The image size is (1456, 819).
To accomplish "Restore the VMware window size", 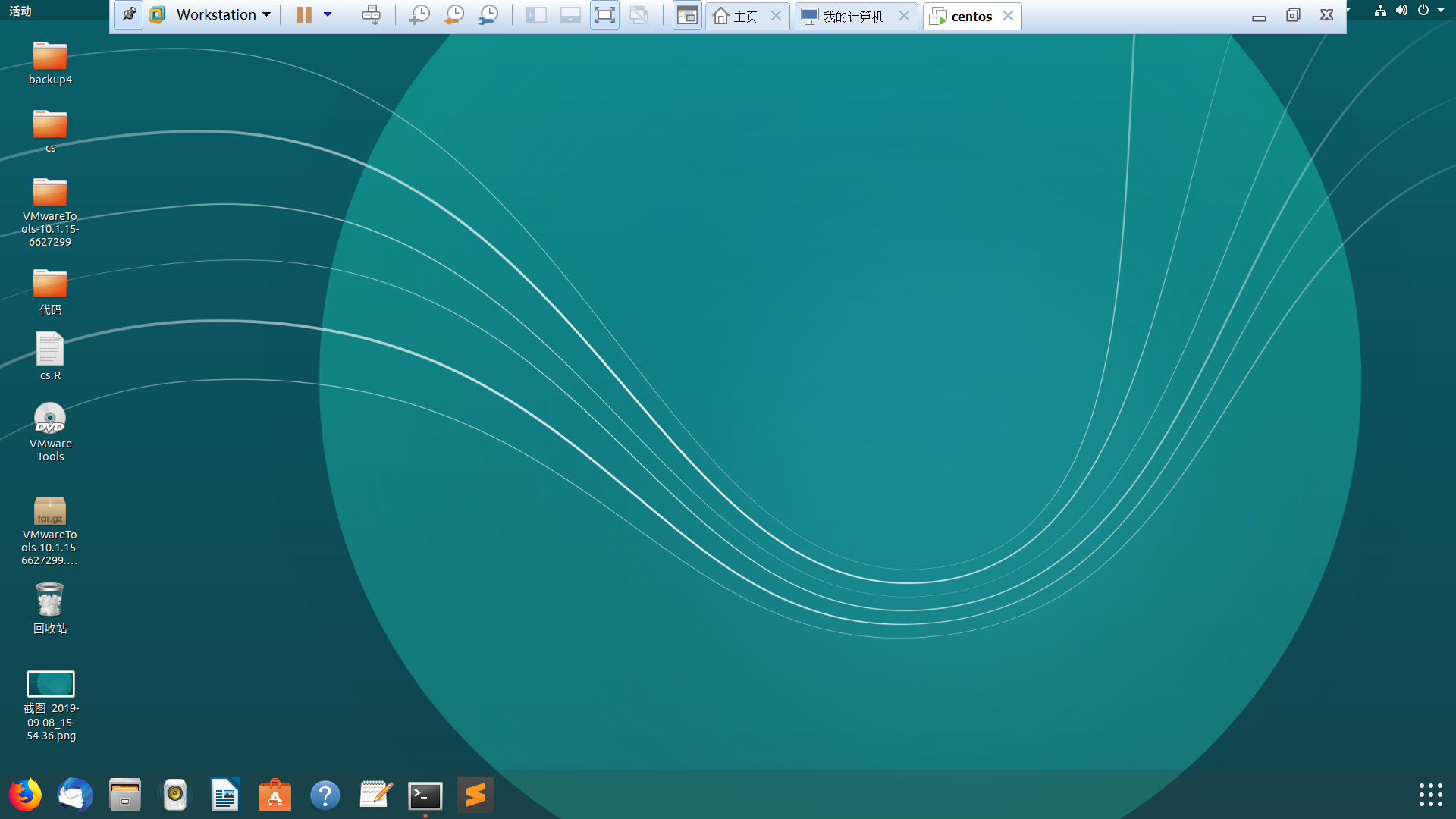I will click(1293, 15).
